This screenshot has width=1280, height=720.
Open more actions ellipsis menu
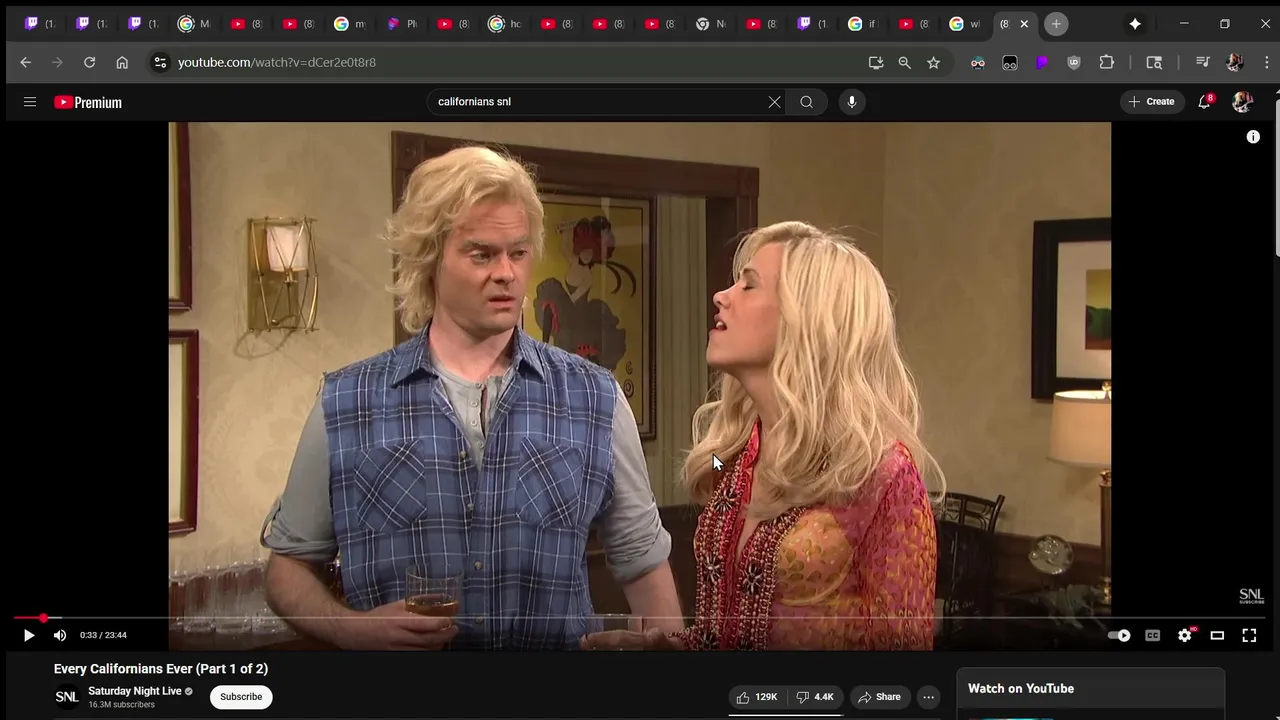click(x=928, y=697)
